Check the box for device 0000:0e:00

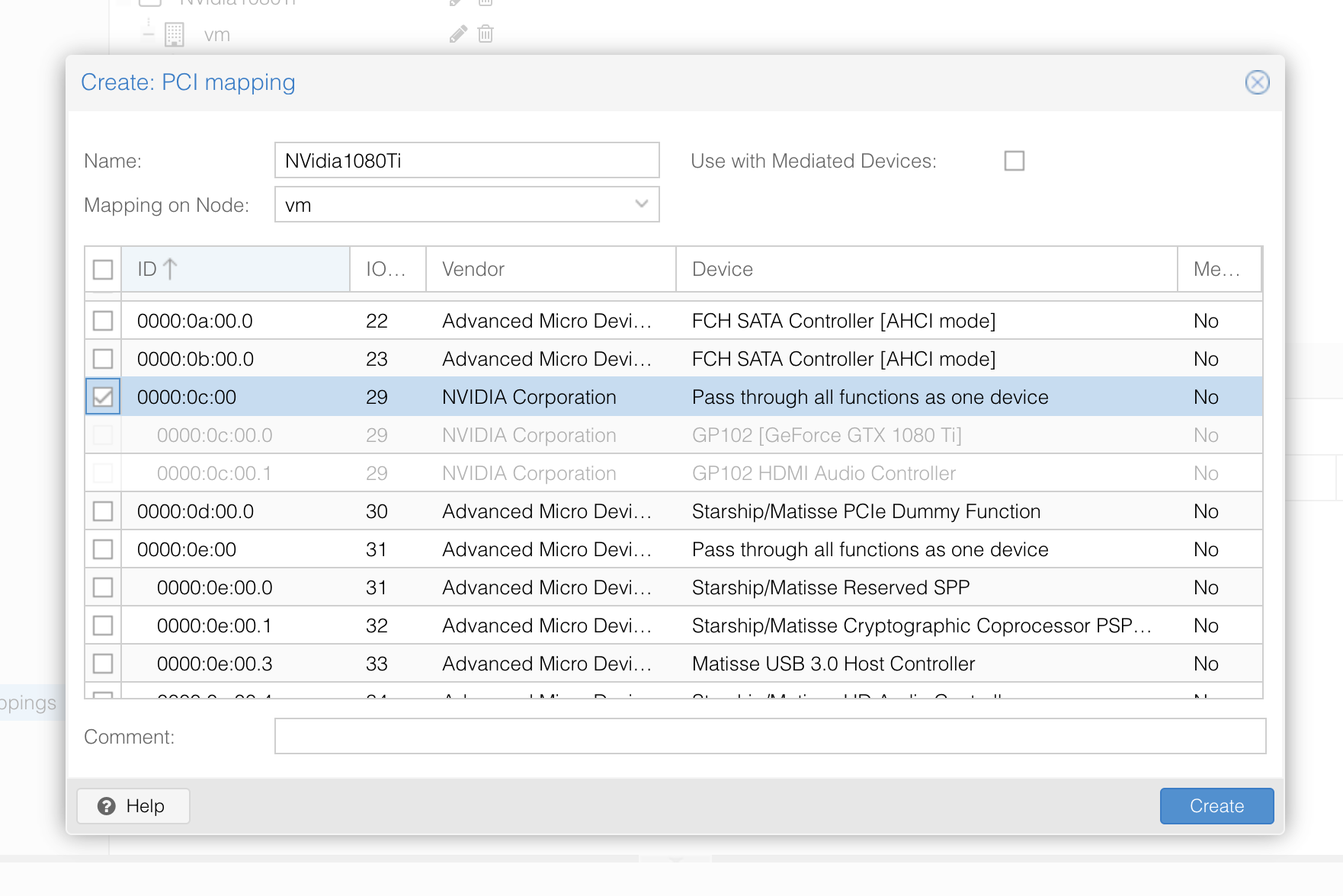103,549
